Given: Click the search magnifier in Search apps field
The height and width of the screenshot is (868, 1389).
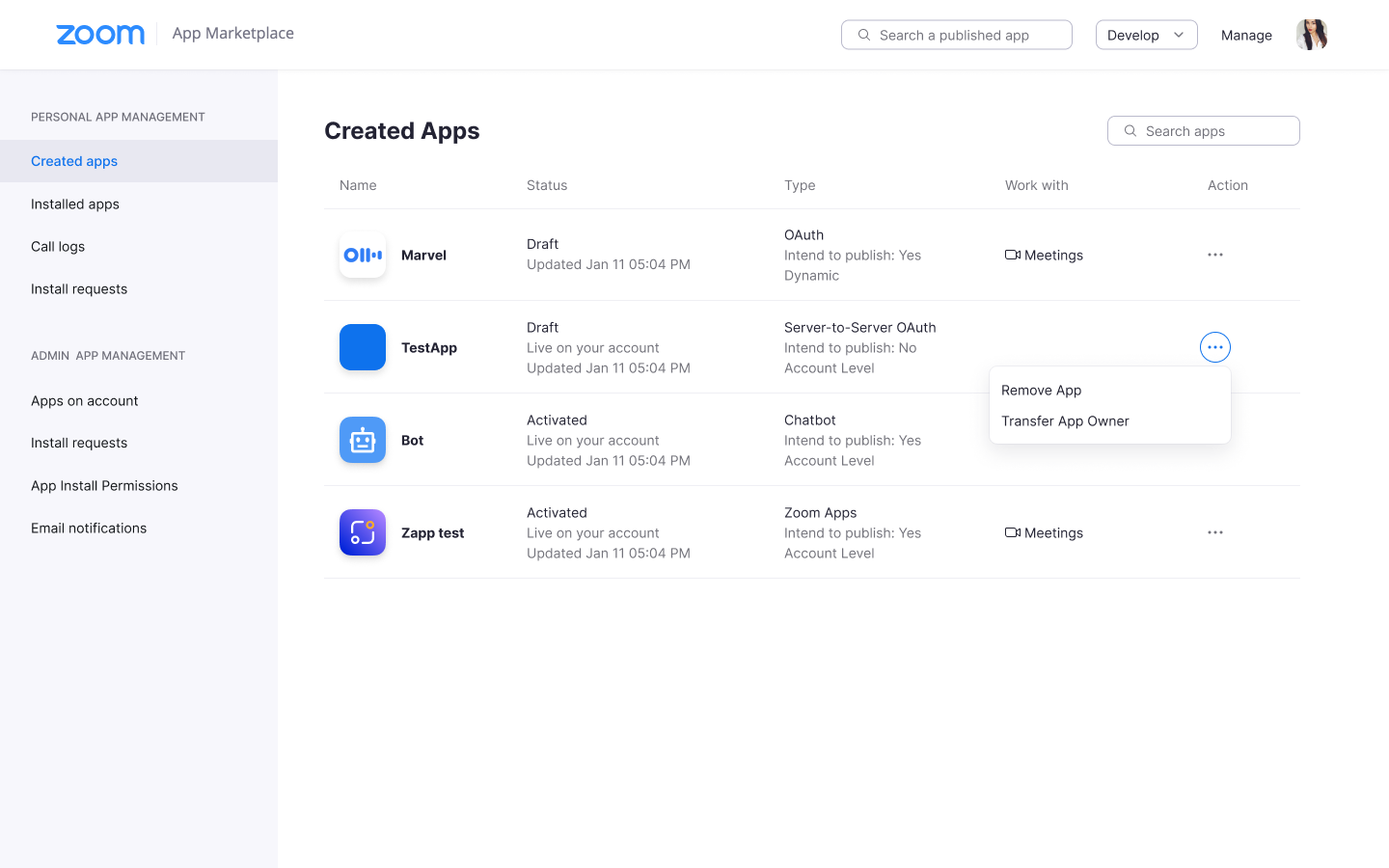Looking at the screenshot, I should pyautogui.click(x=1130, y=130).
